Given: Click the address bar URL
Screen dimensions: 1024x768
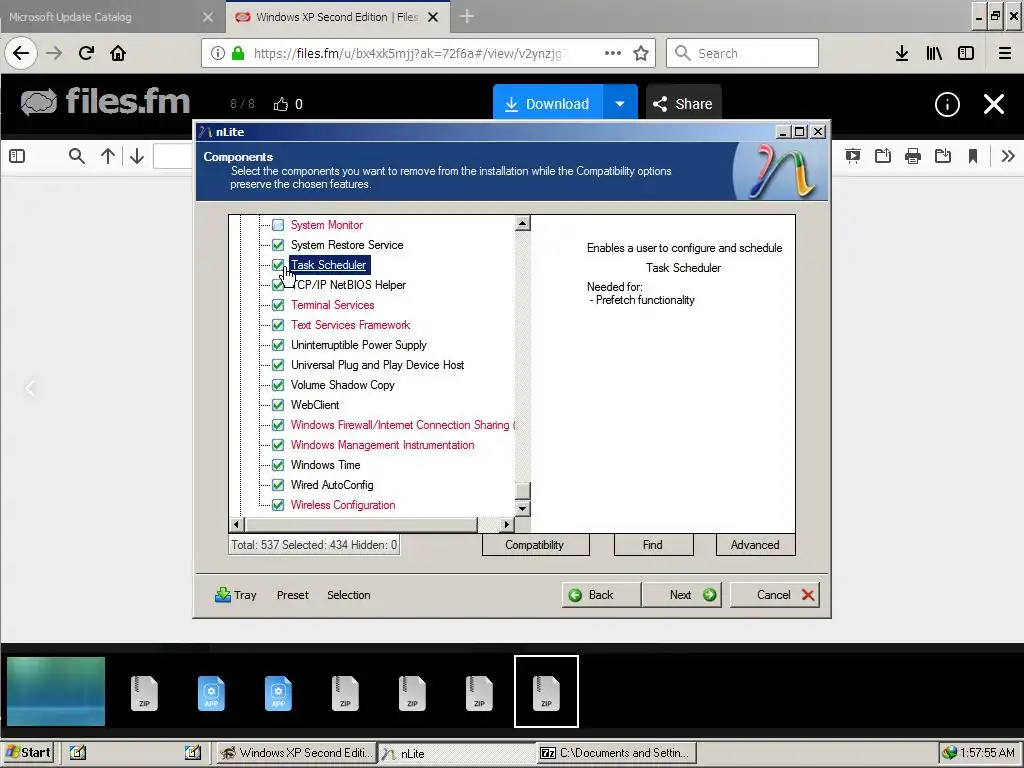Looking at the screenshot, I should click(408, 53).
